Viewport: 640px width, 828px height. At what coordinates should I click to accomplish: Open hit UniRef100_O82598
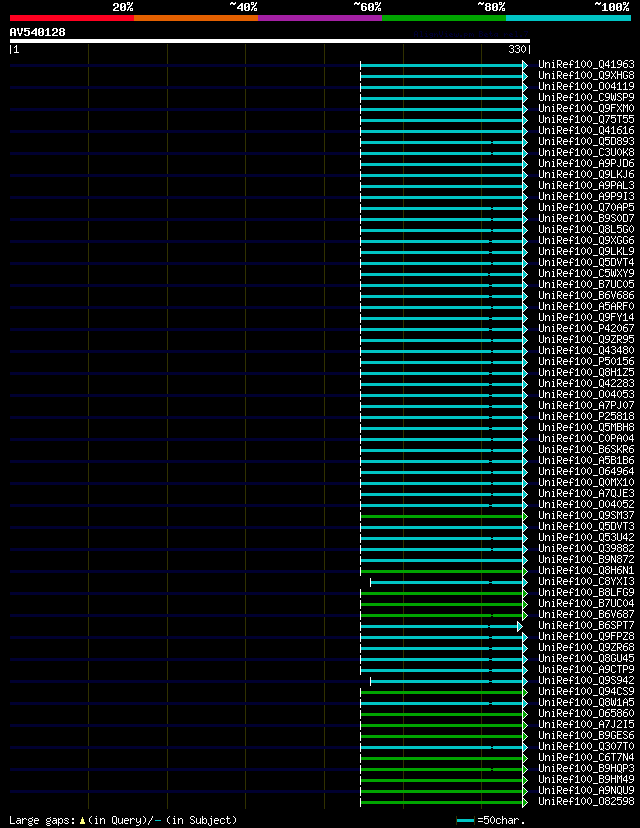(586, 802)
